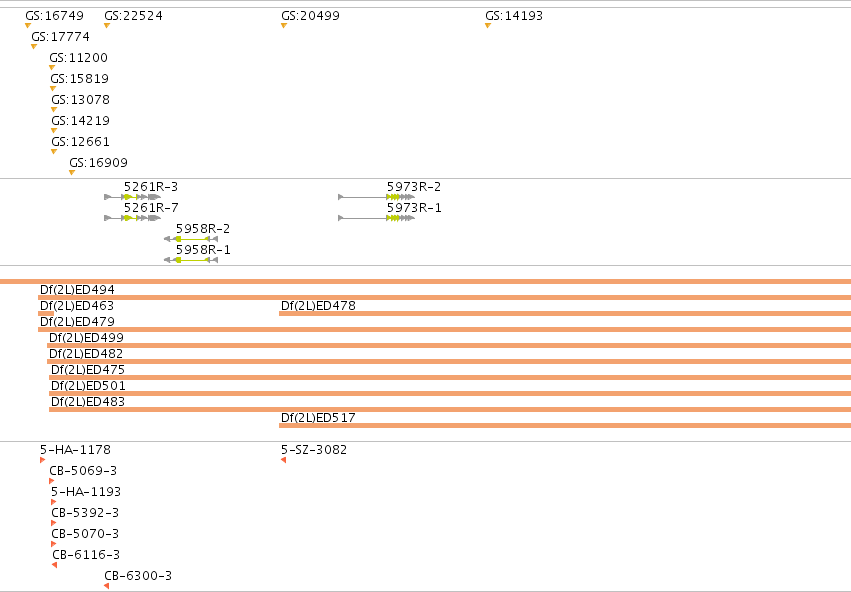
Task: Select the 5261R-7 transcript glyph
Action: click(132, 218)
